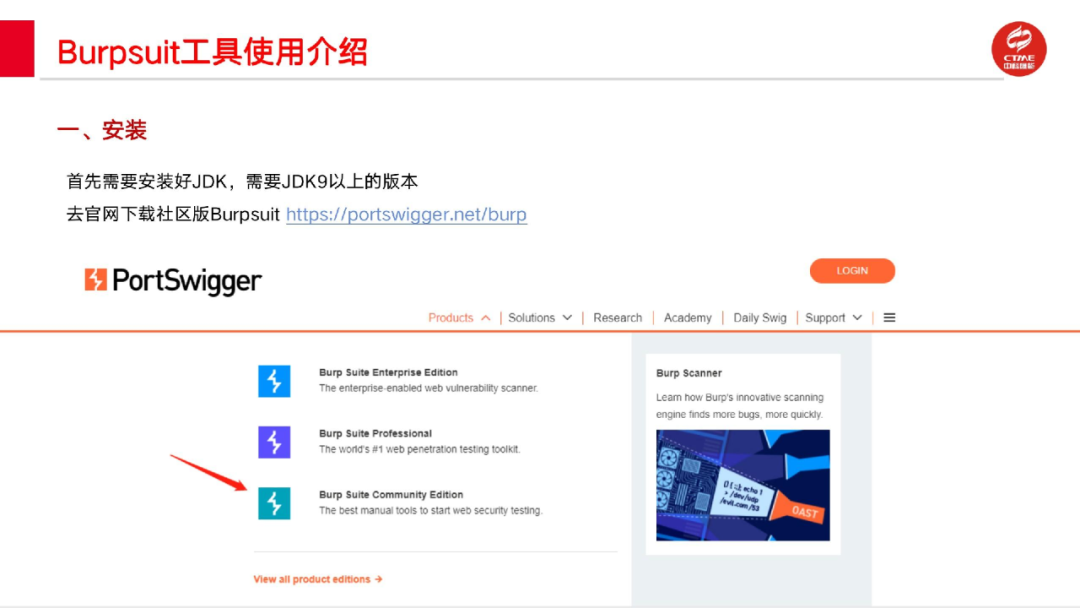Collapse the Products menu chevron

pos(486,318)
